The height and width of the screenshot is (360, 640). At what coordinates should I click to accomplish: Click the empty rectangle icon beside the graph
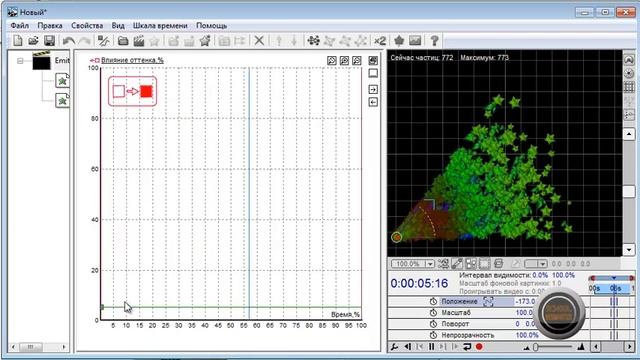[373, 73]
